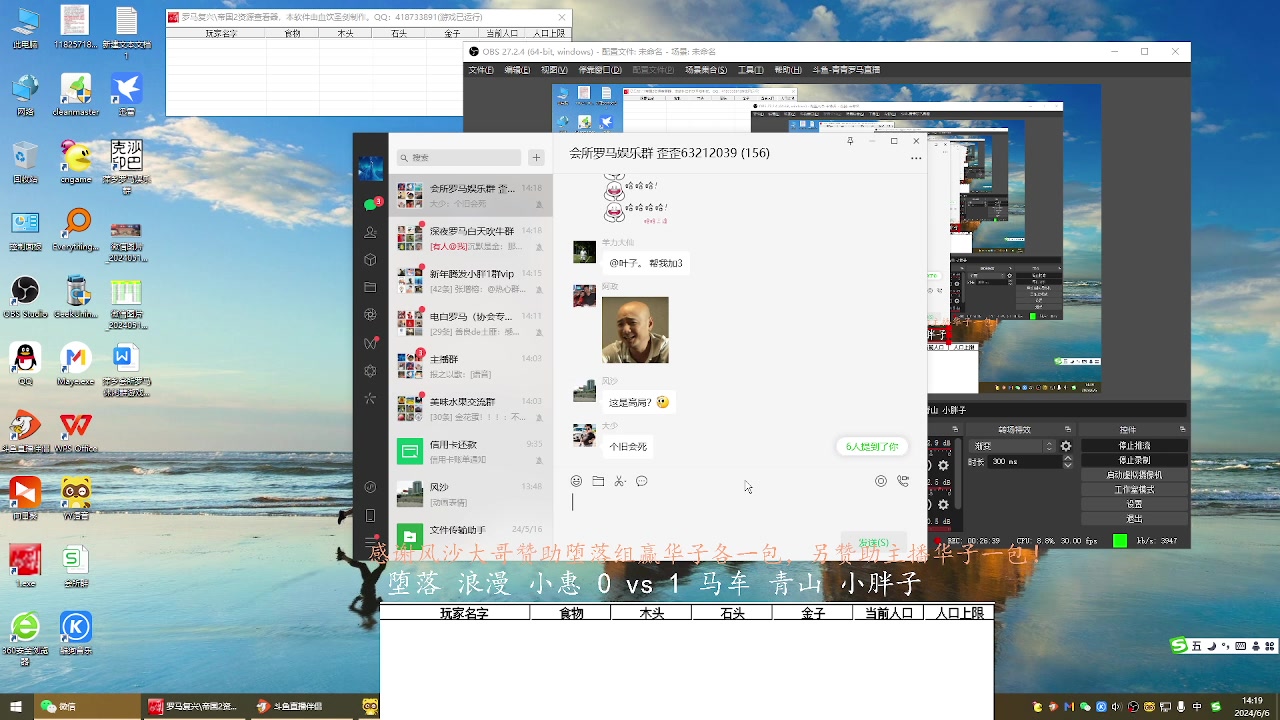This screenshot has width=1280, height=720.
Task: Click the send file folder icon in chat toolbar
Action: 598,481
